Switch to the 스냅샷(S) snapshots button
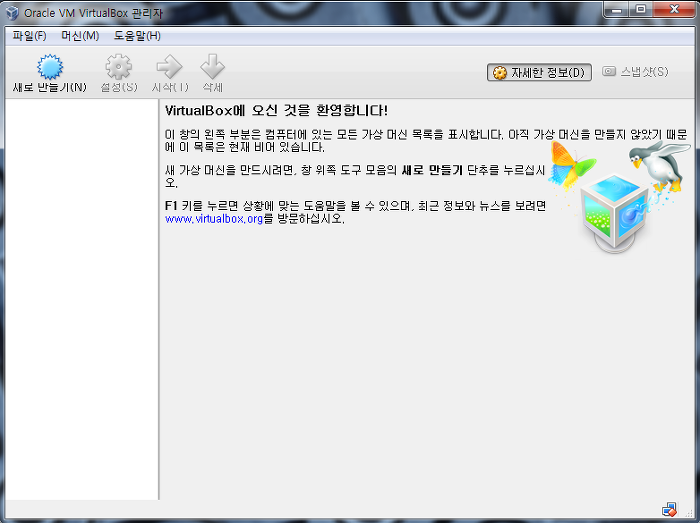Viewport: 700px width, 523px height. (636, 72)
